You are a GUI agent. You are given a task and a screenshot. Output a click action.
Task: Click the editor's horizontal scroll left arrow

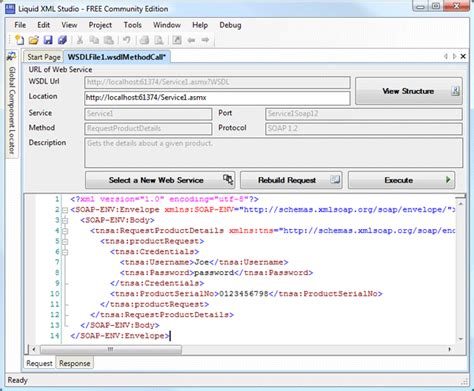pyautogui.click(x=34, y=349)
